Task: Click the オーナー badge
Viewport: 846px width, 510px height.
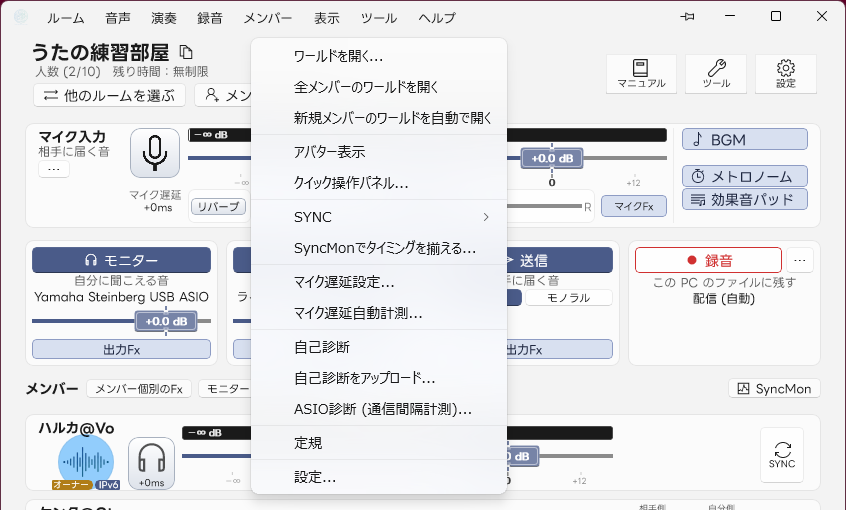Action: point(72,485)
